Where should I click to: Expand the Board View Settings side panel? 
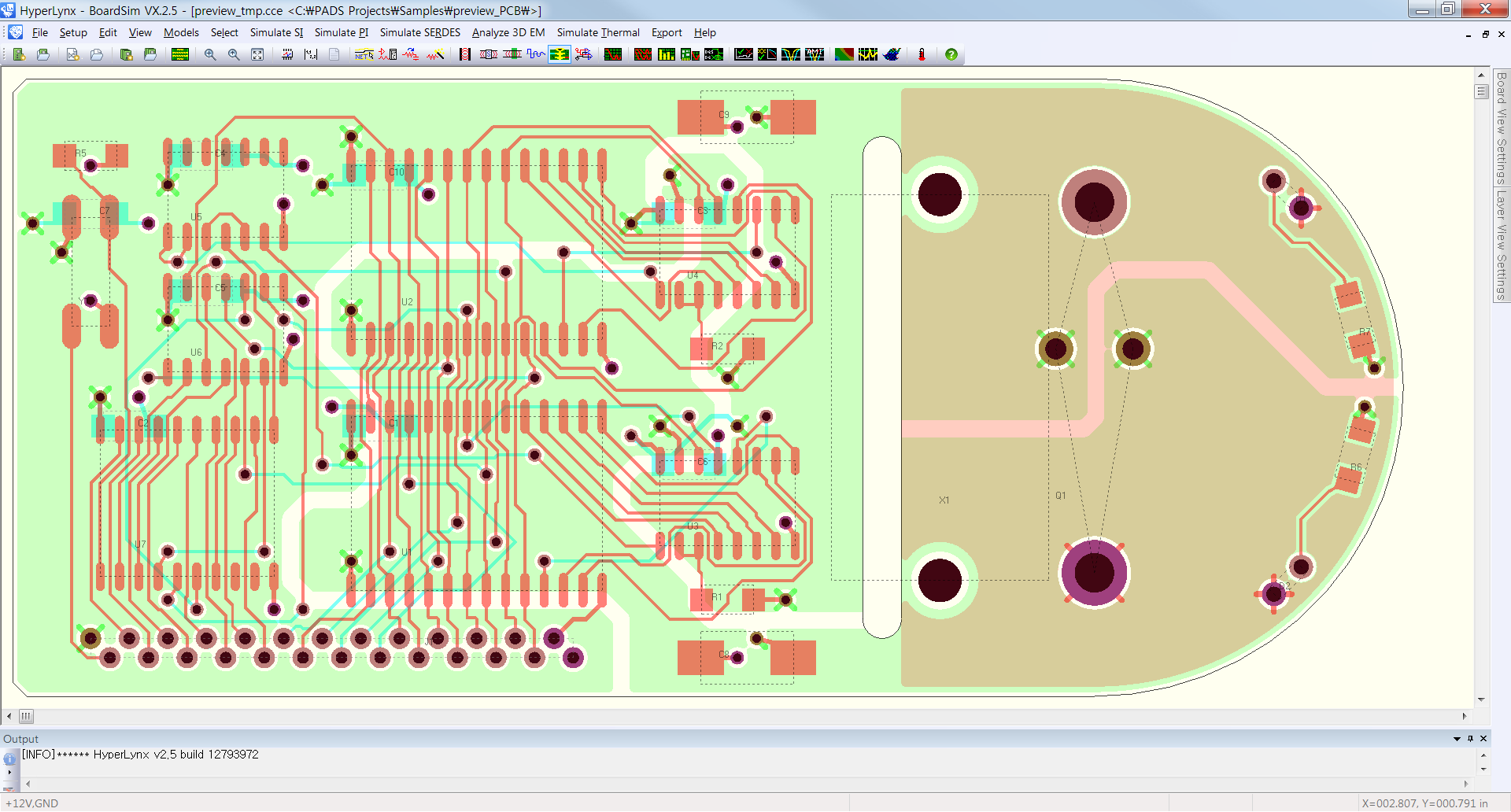click(x=1502, y=127)
